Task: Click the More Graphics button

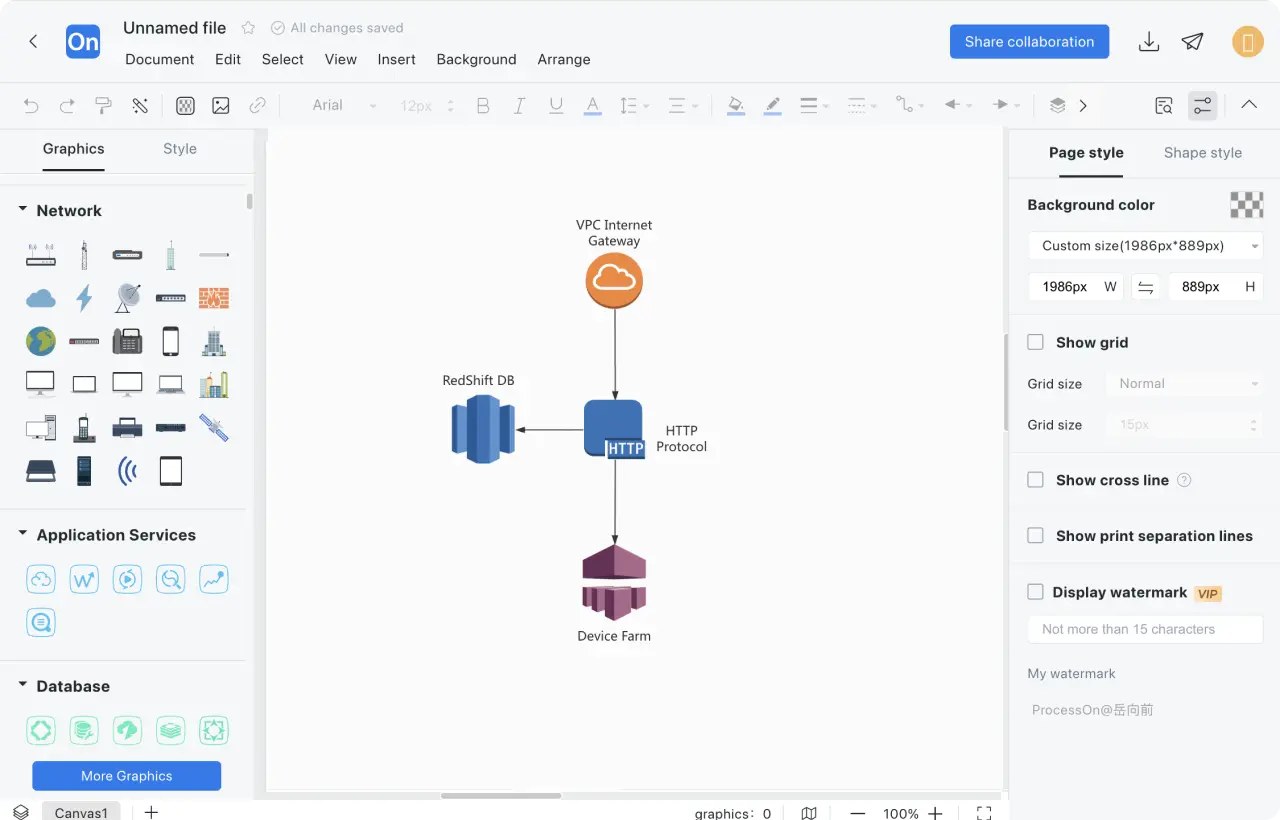Action: [127, 776]
